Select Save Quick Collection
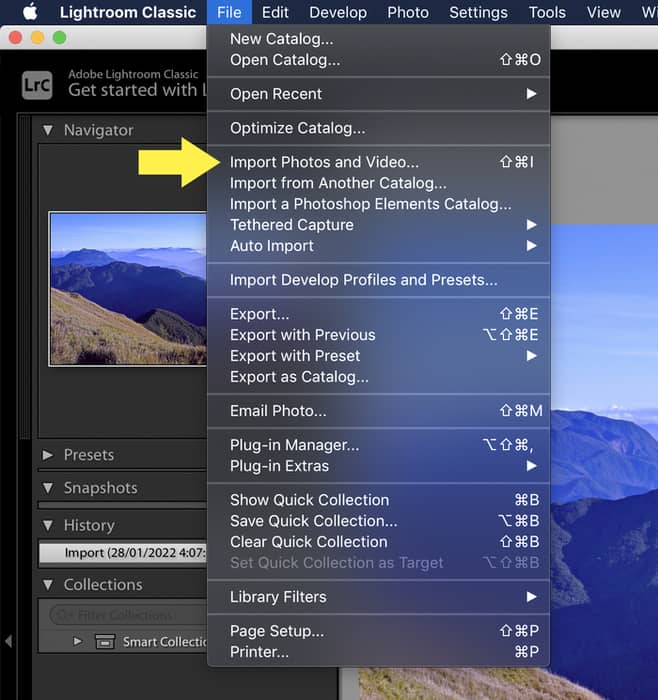 pos(379,521)
